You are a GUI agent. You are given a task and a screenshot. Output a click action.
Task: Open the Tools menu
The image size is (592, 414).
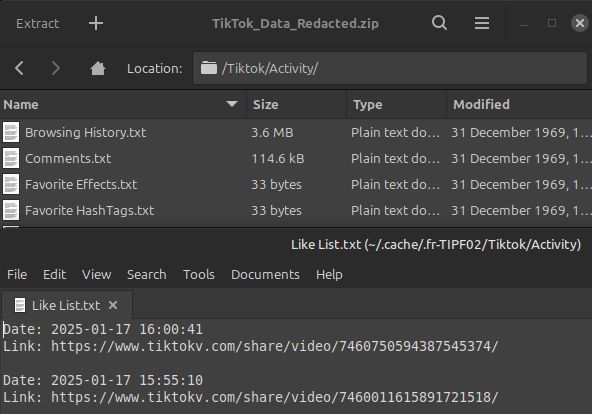point(199,274)
